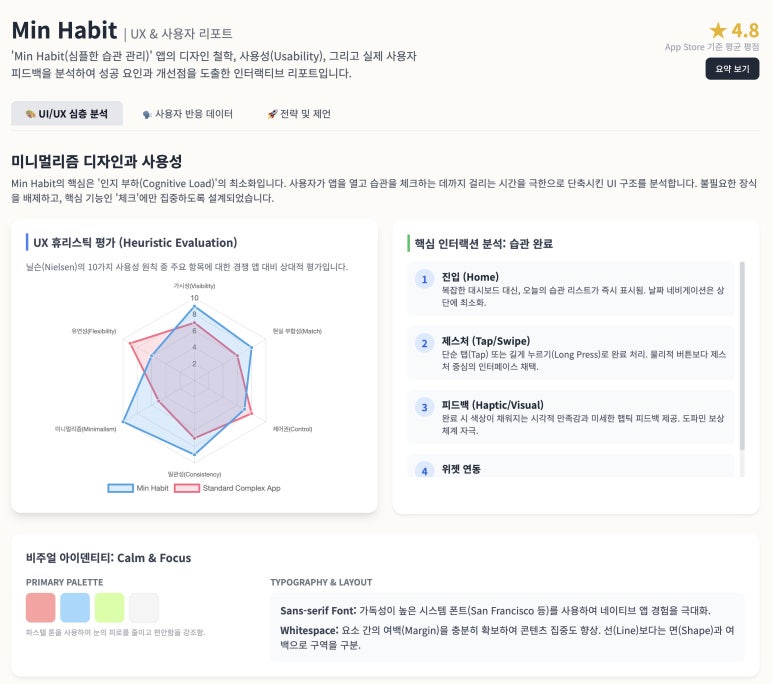The image size is (773, 684).
Task: Click the 제어권(Control) axis label on radar chart
Action: (x=293, y=429)
